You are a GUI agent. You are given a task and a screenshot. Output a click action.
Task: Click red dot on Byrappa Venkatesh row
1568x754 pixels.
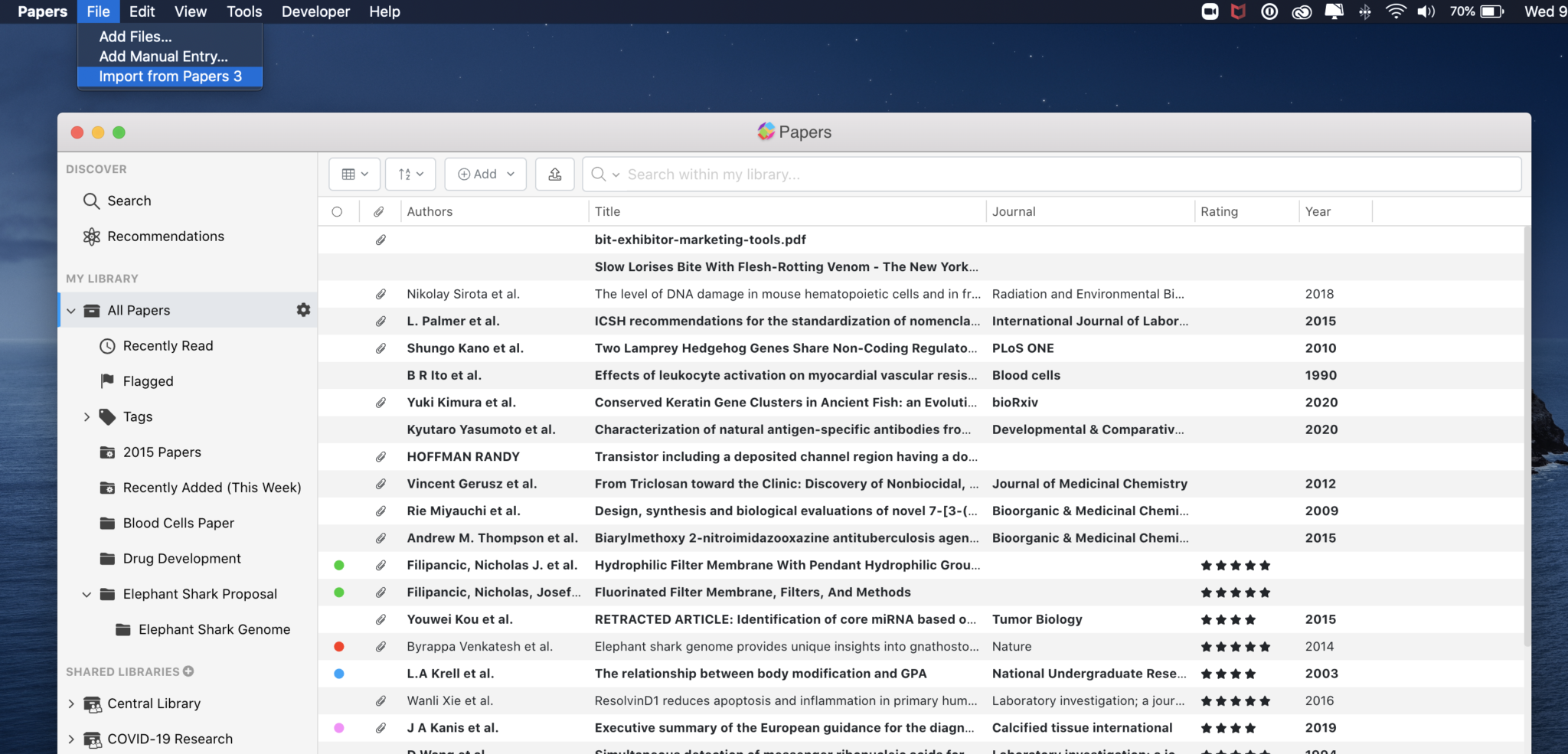click(339, 647)
